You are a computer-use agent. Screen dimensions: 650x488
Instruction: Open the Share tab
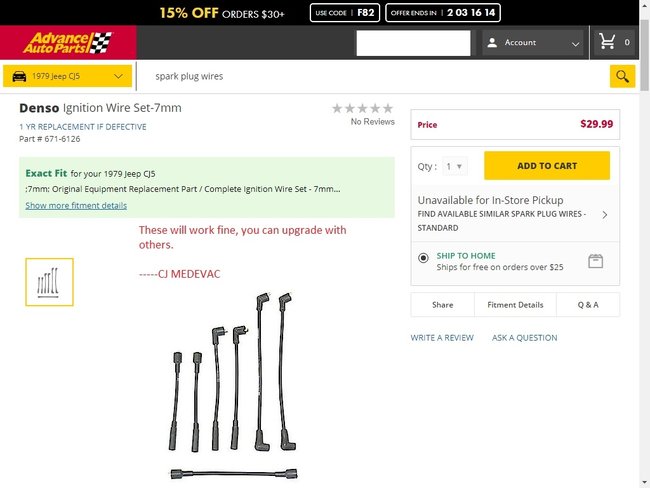pos(443,305)
